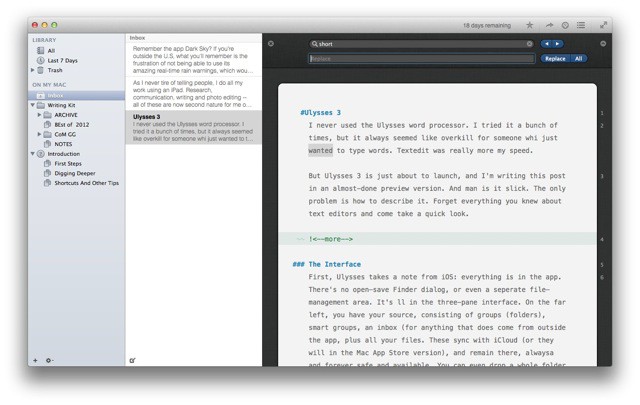Collapse the Introduction group

(32, 154)
